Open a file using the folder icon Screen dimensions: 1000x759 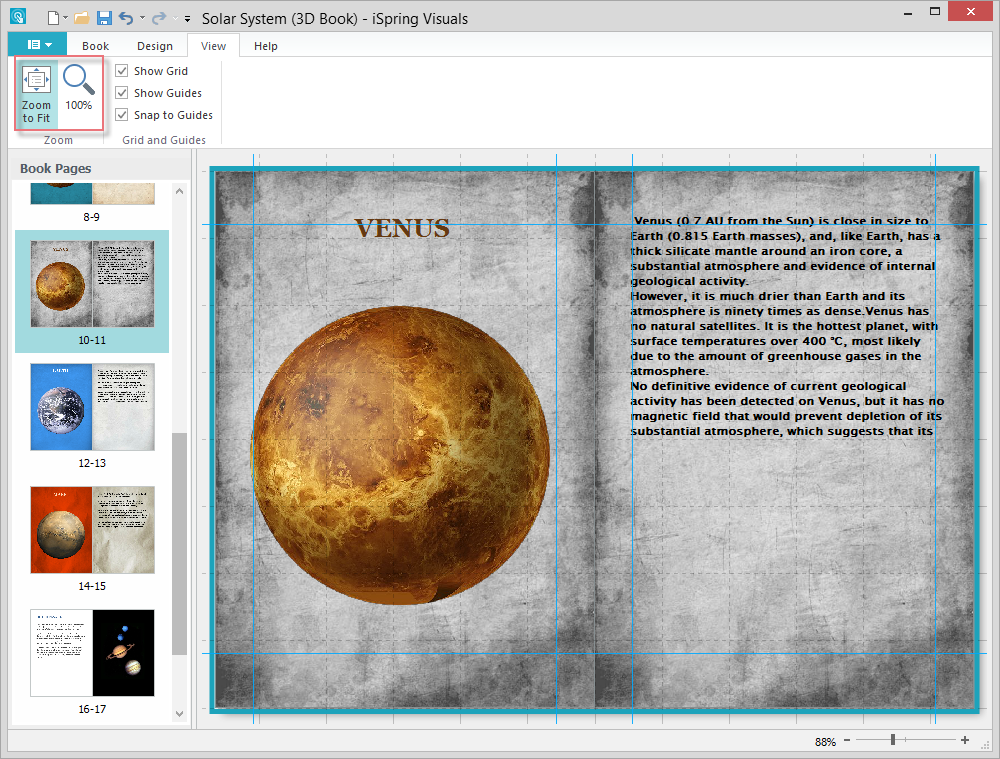pyautogui.click(x=81, y=17)
